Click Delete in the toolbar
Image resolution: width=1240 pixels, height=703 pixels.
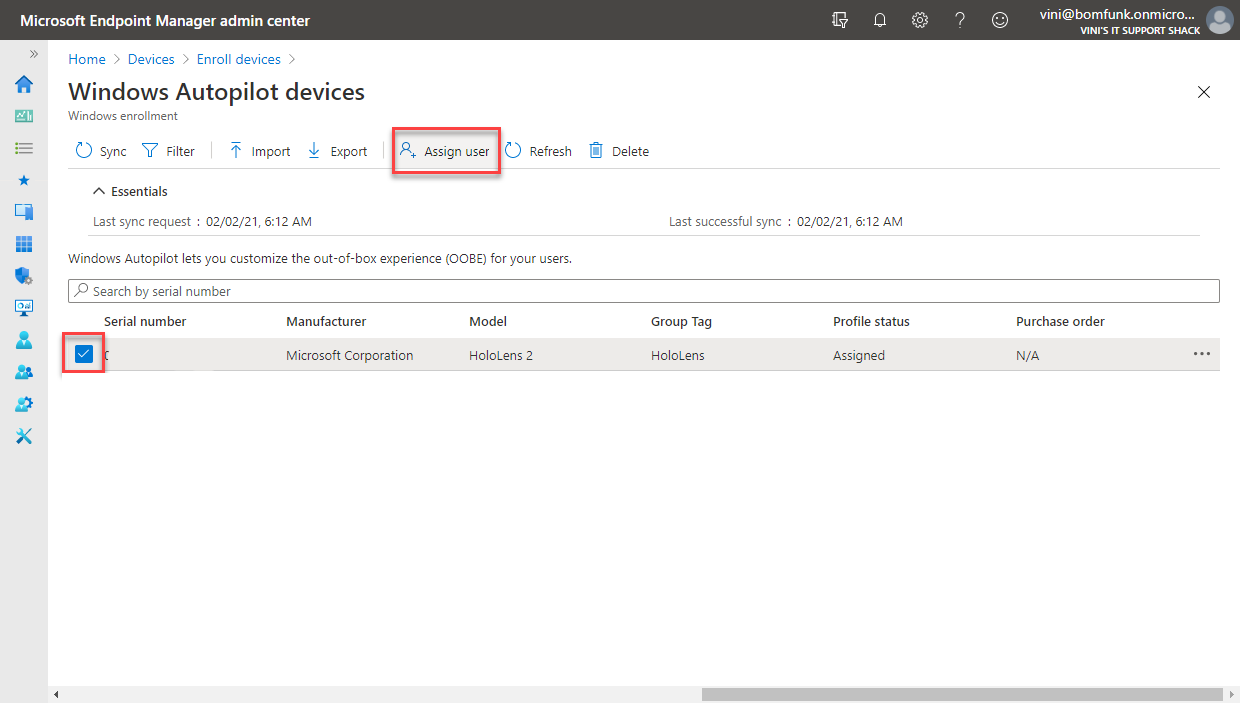619,151
